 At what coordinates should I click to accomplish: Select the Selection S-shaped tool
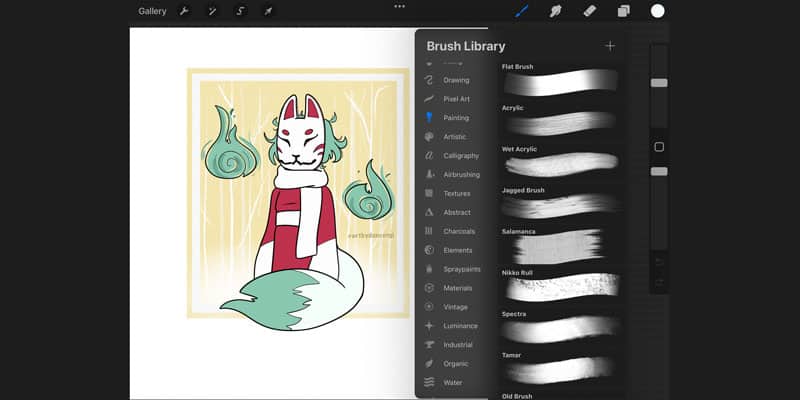[x=240, y=11]
